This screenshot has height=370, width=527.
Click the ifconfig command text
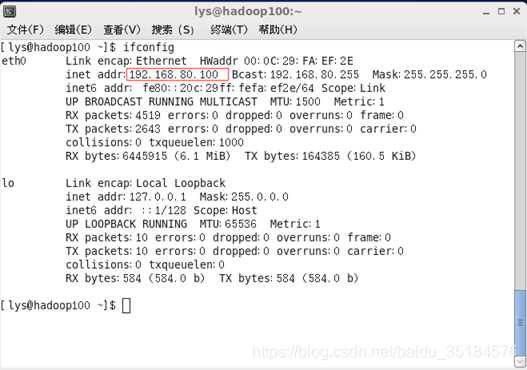149,47
